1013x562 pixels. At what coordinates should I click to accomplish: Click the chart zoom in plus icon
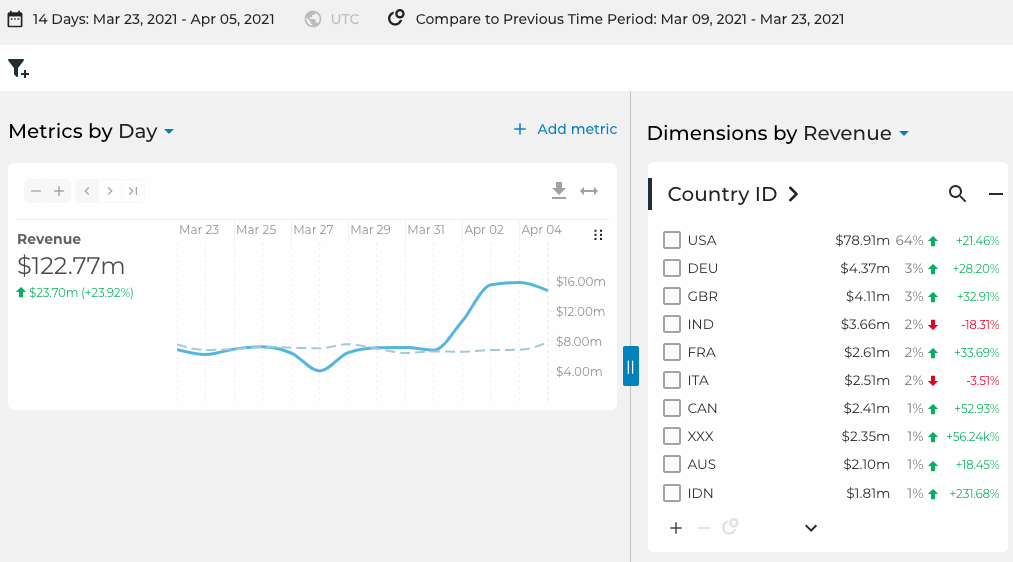pos(59,191)
